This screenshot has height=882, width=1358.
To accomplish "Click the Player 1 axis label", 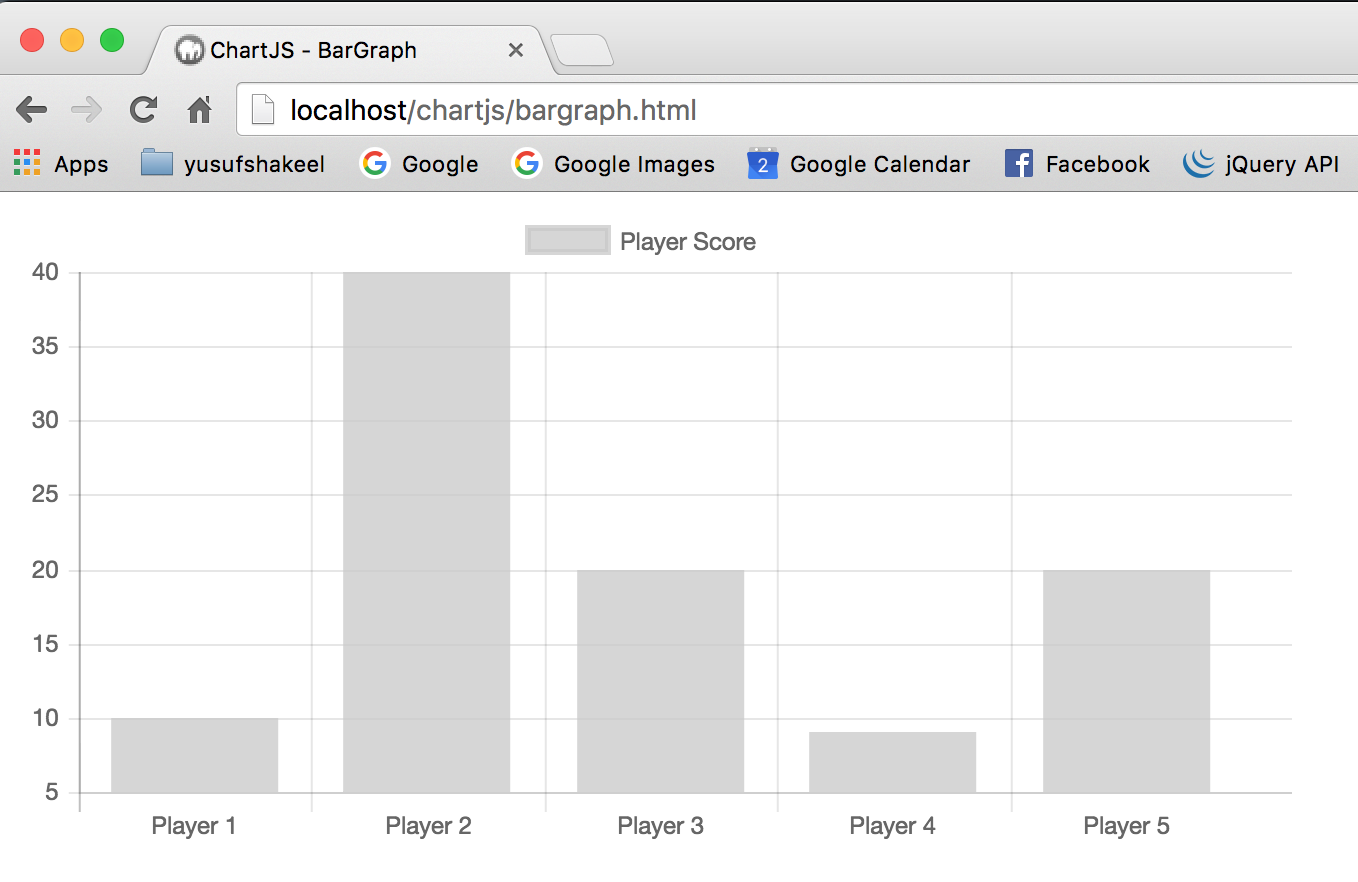I will click(x=194, y=826).
